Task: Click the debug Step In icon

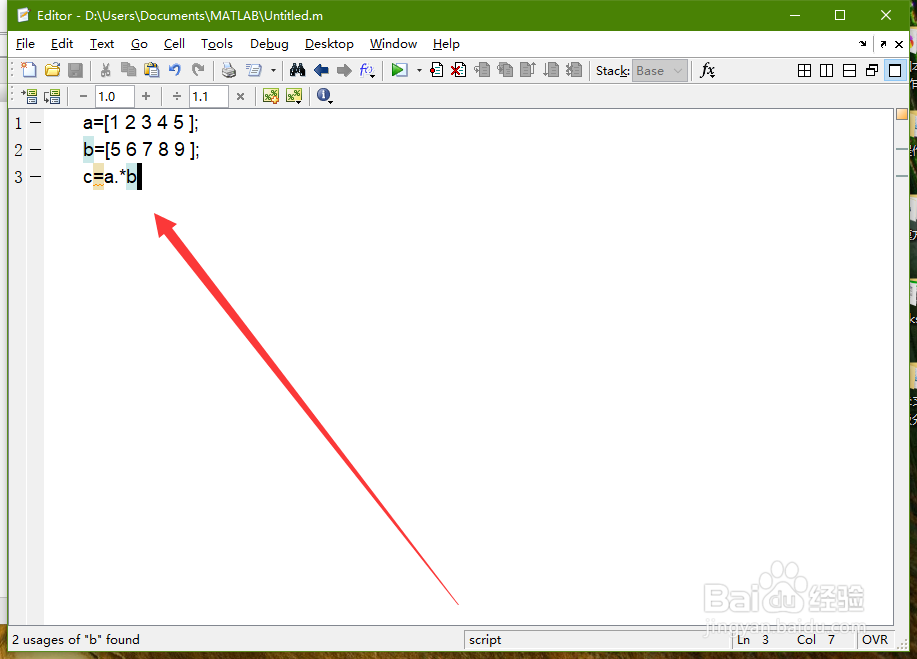Action: [x=505, y=70]
